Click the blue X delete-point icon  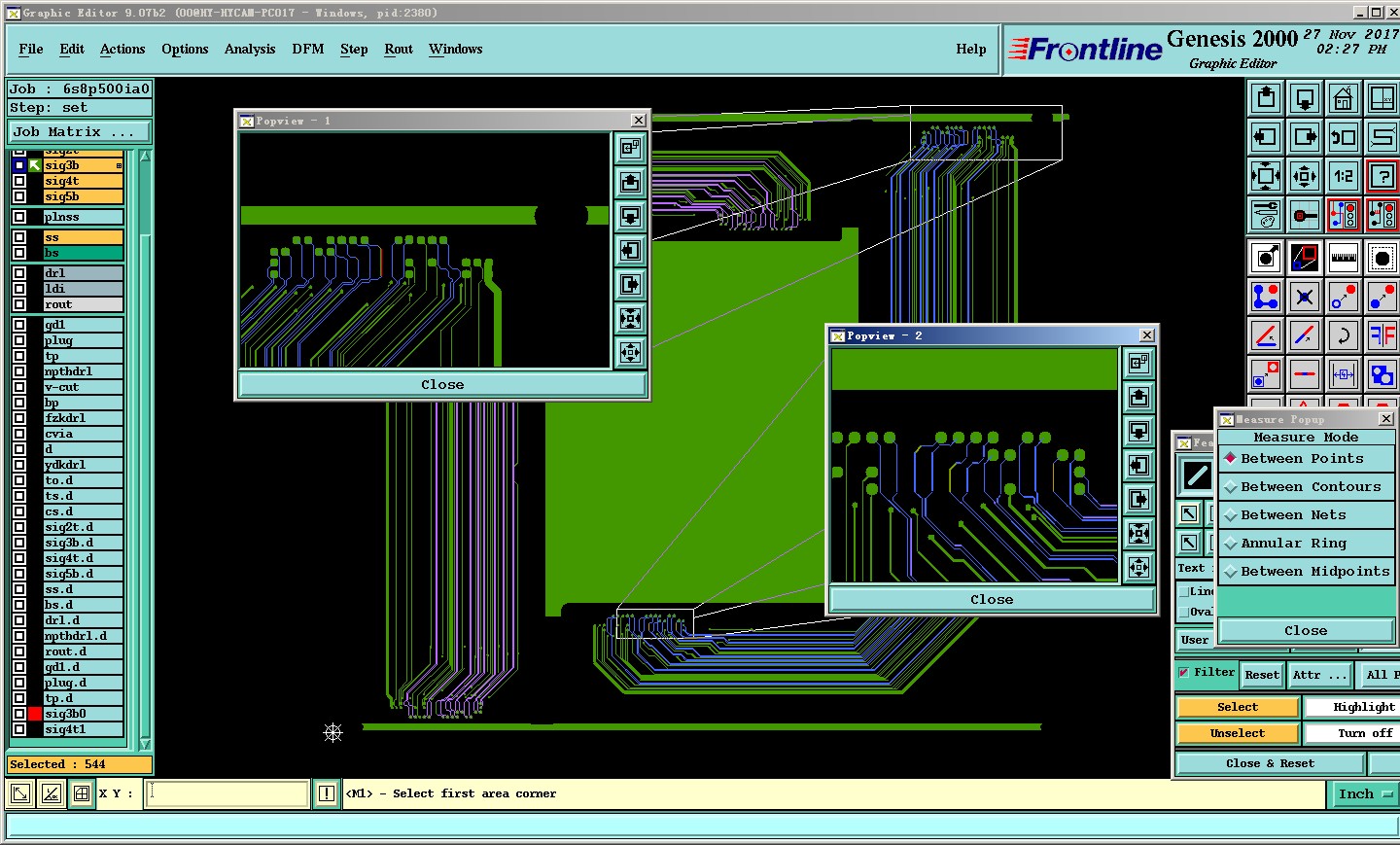tap(1305, 297)
